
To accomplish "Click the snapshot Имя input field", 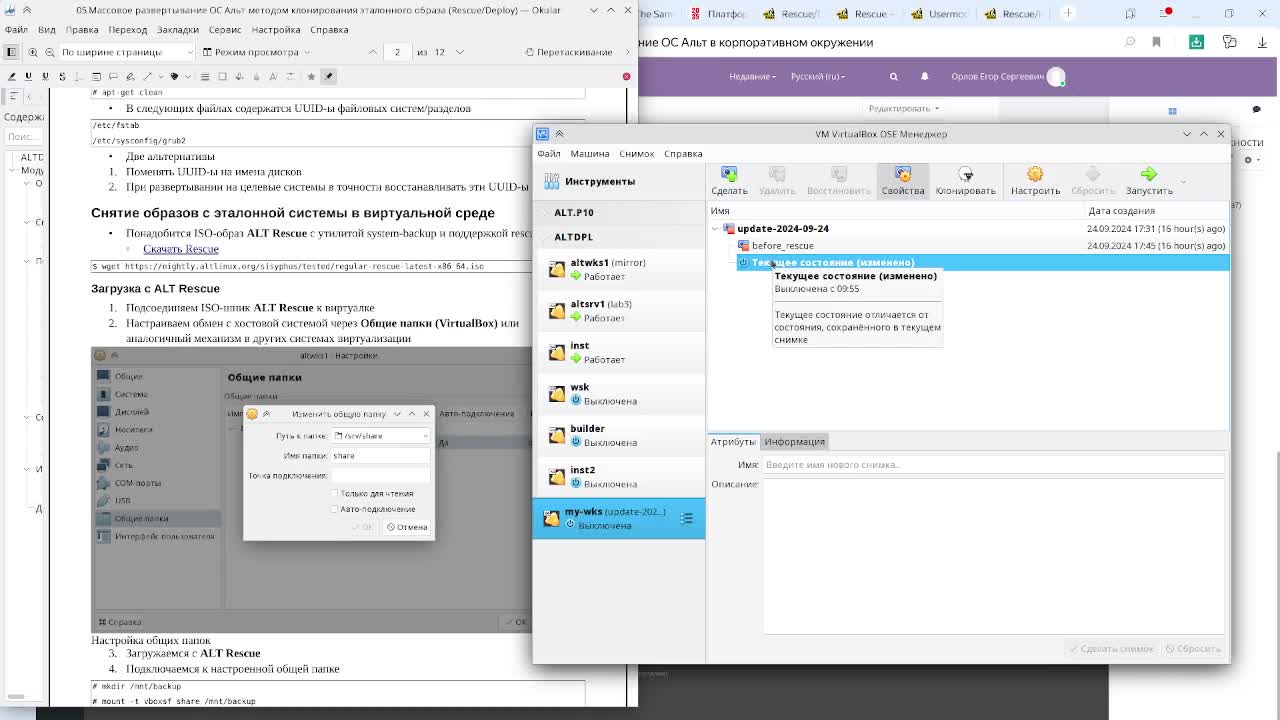I will 993,465.
